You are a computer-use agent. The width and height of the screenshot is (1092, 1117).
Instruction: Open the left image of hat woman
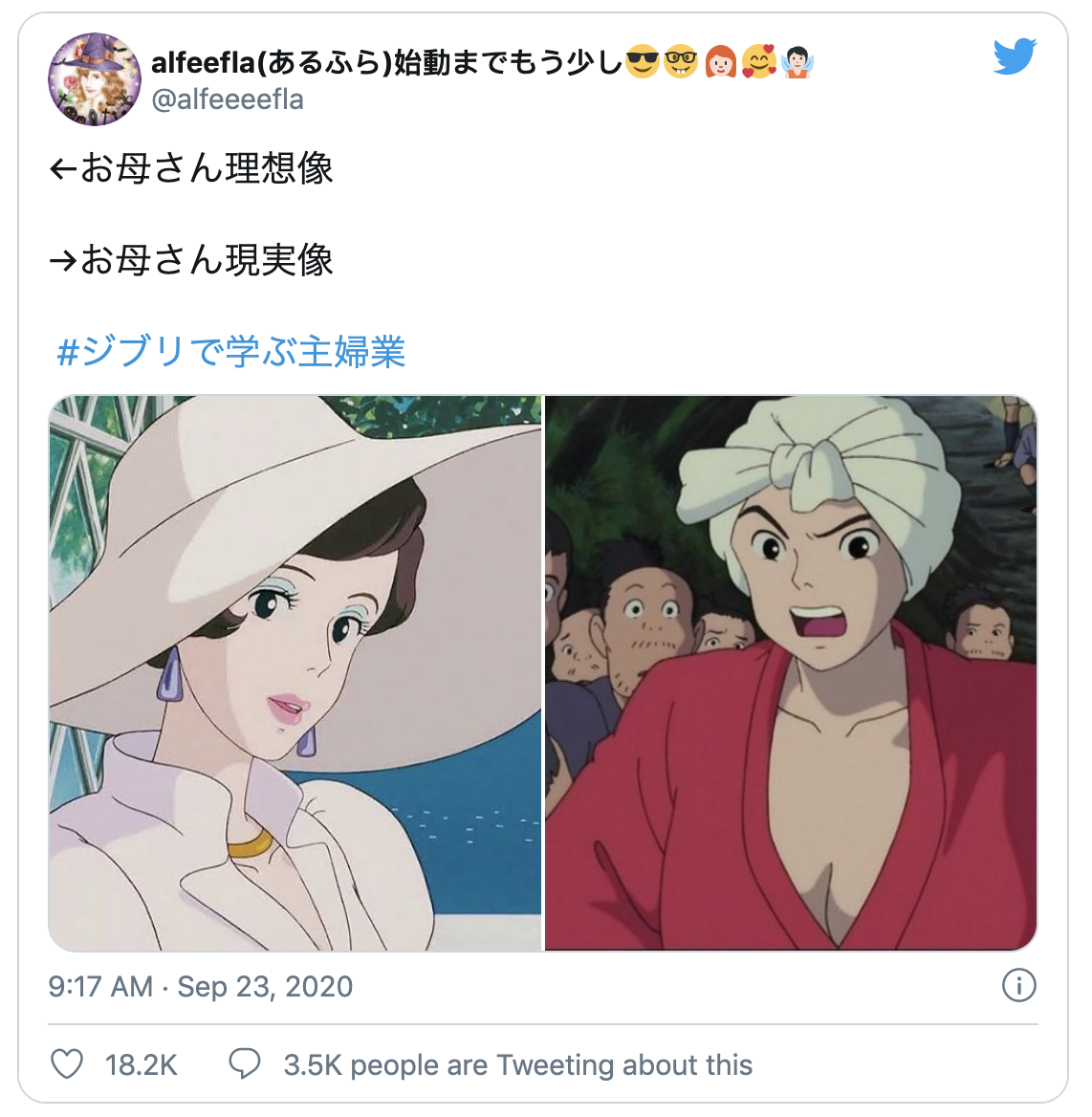point(295,673)
